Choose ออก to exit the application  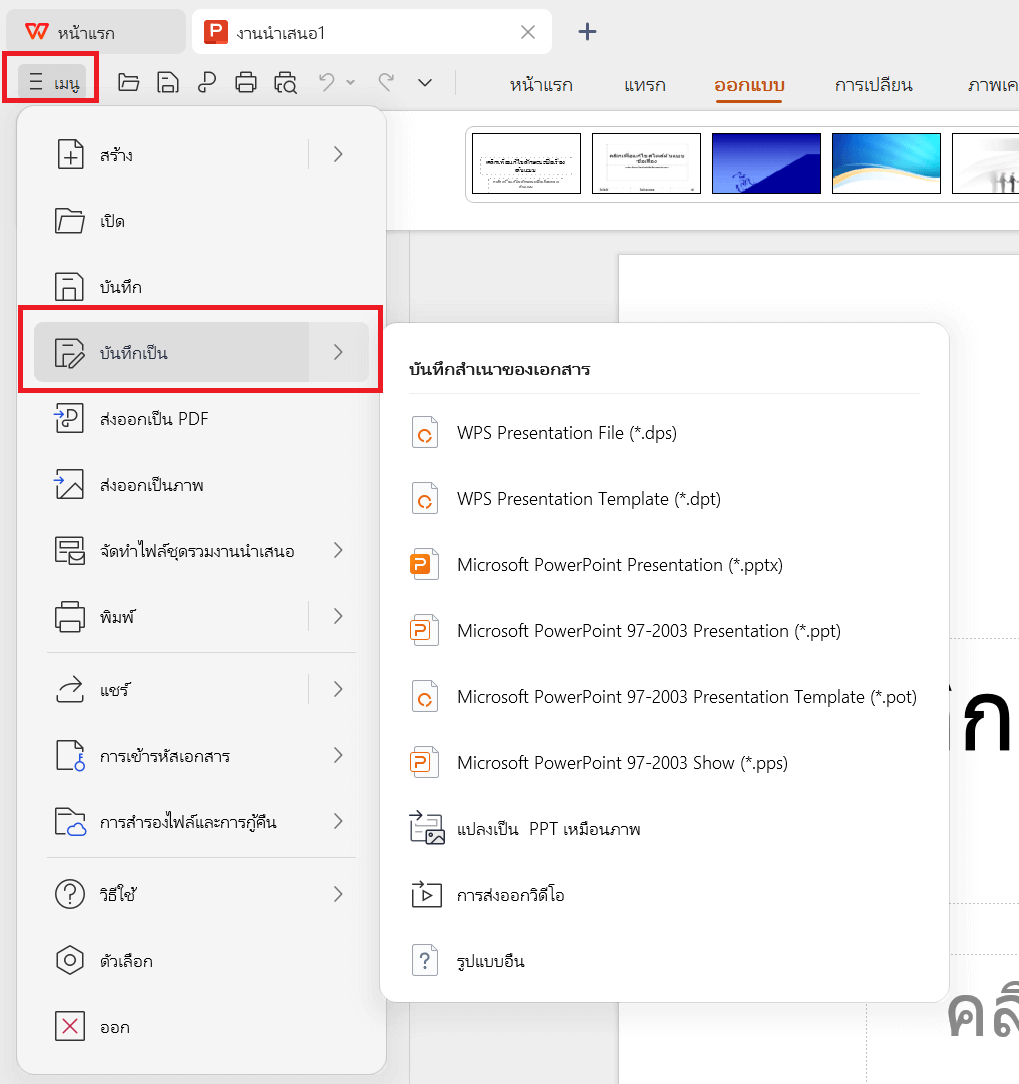click(x=200, y=1027)
